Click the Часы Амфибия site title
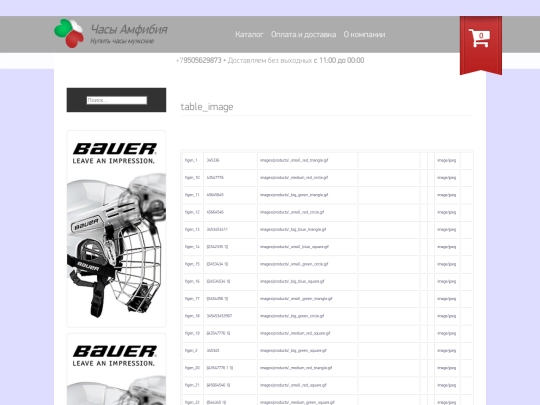Image resolution: width=540 pixels, height=405 pixels. 129,29
